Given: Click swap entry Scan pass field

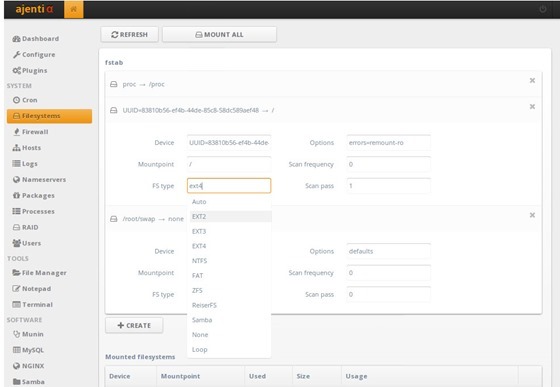Looking at the screenshot, I should pos(389,294).
